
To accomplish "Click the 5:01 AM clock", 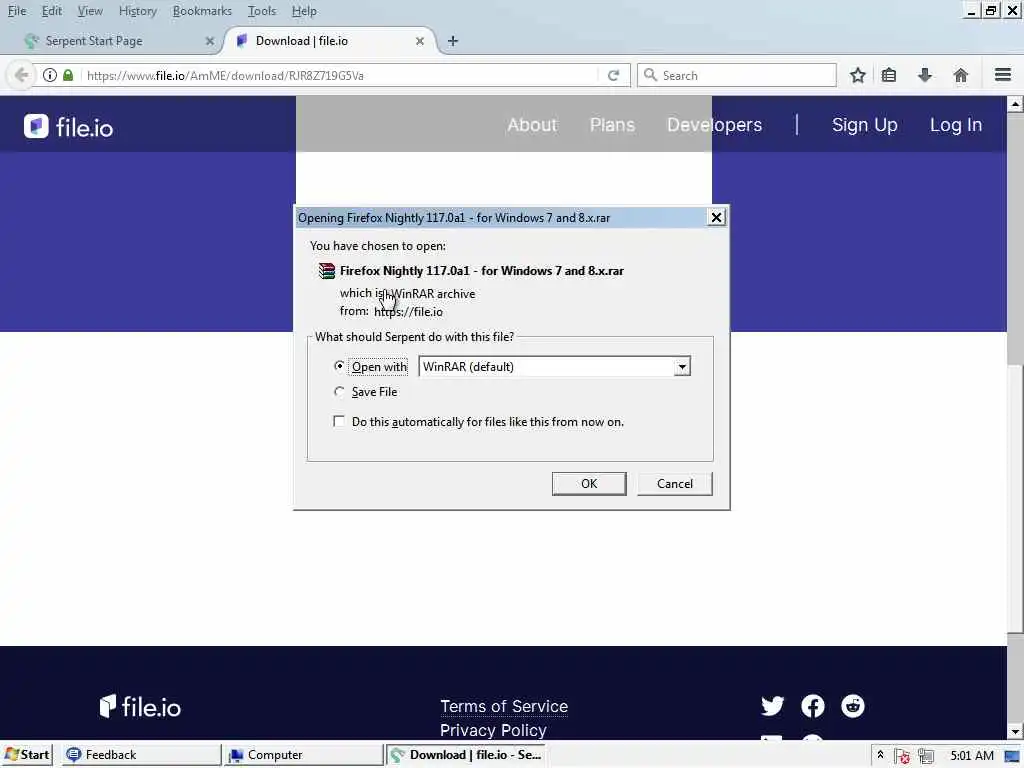I will [x=972, y=756].
